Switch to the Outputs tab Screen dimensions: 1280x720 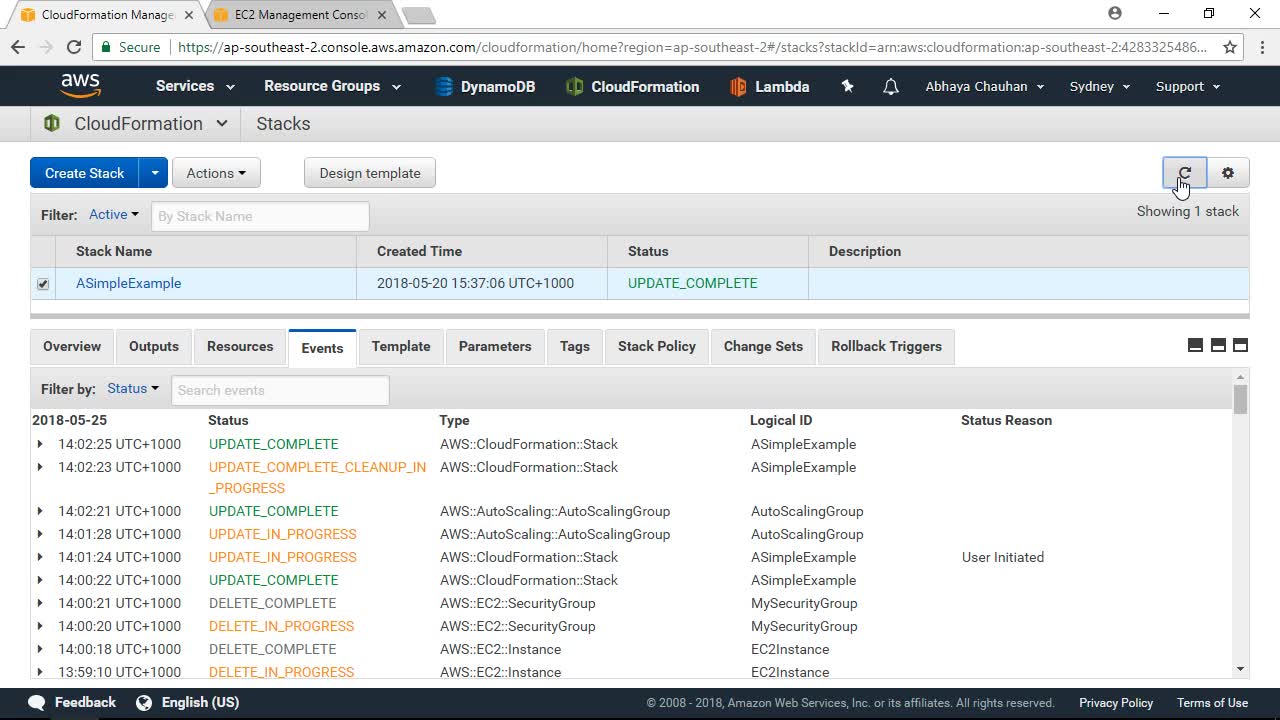154,346
